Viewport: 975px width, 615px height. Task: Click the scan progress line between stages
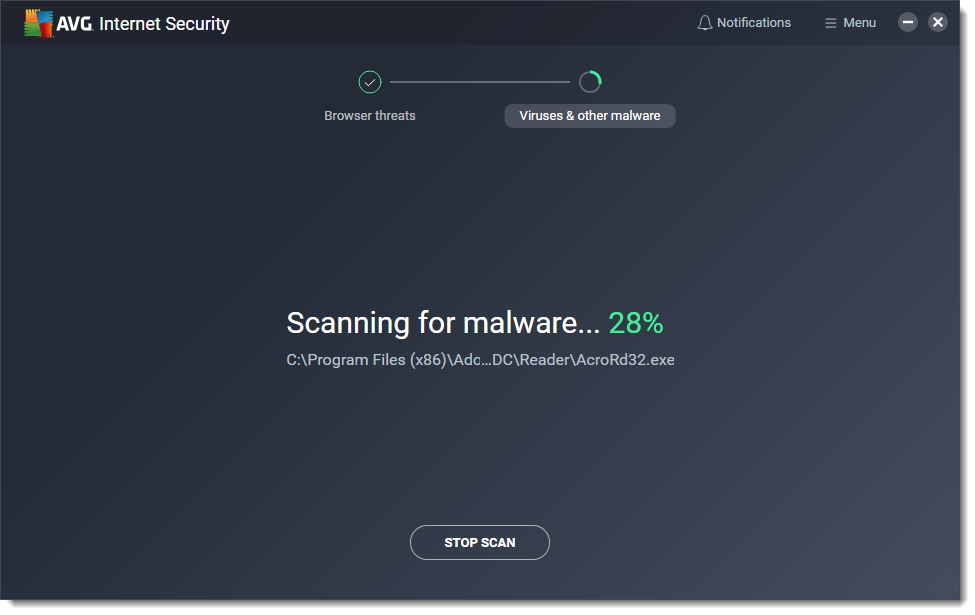480,81
